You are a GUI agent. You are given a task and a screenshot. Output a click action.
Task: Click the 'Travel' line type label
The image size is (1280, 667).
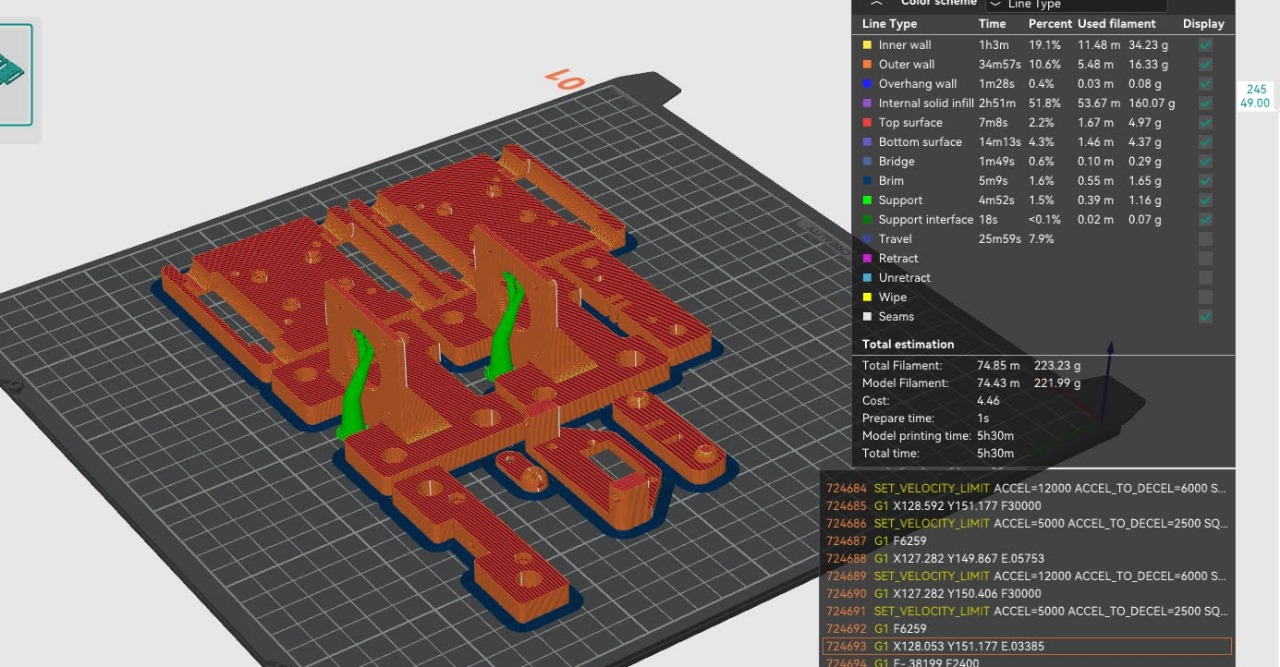895,239
